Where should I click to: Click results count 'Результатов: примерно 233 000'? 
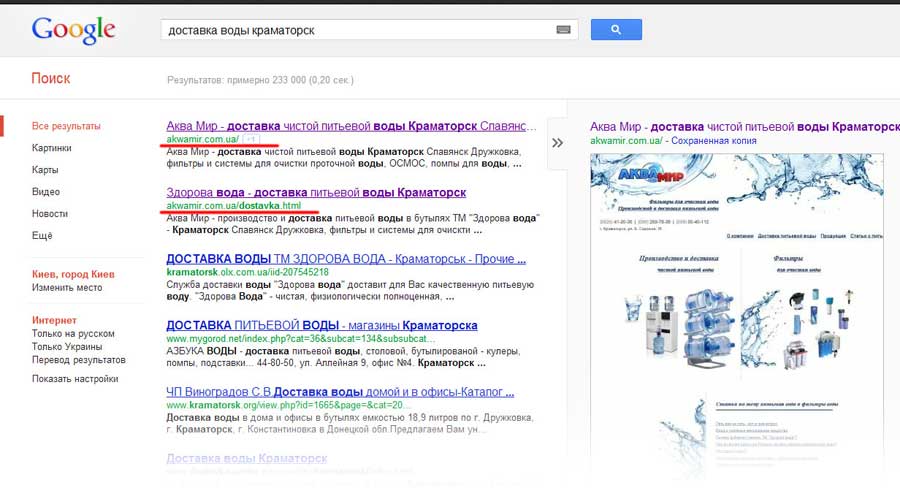coord(260,80)
